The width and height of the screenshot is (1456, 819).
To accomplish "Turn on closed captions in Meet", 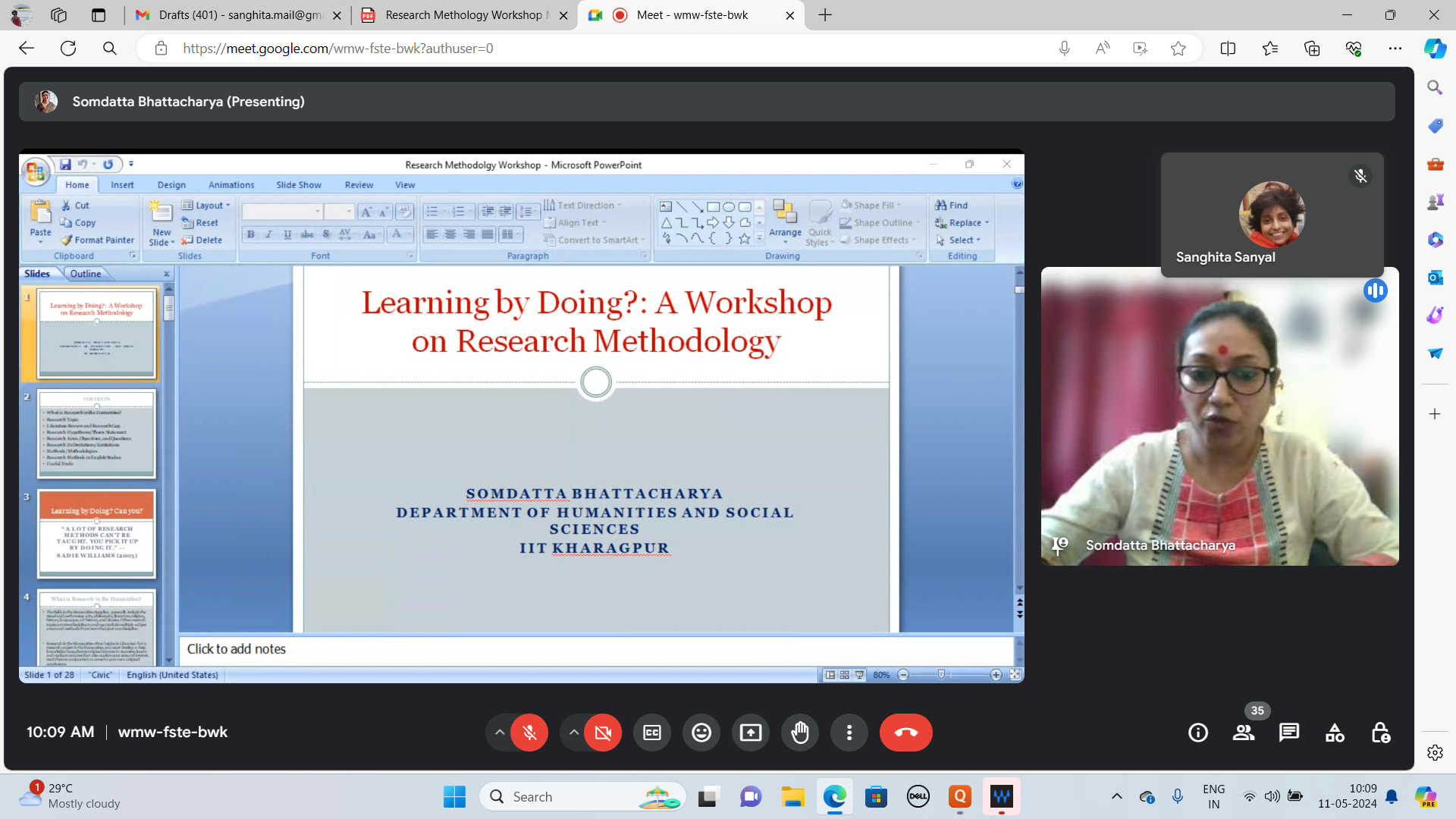I will point(651,733).
